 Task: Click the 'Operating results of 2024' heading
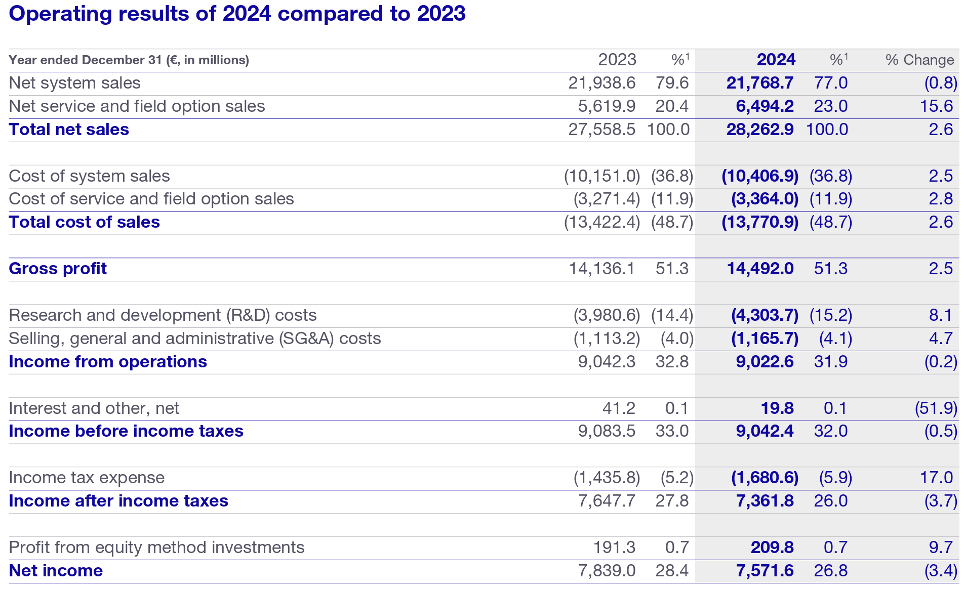(x=237, y=15)
